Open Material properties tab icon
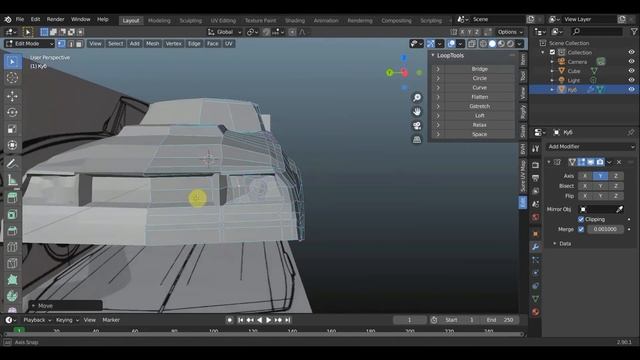 click(536, 312)
